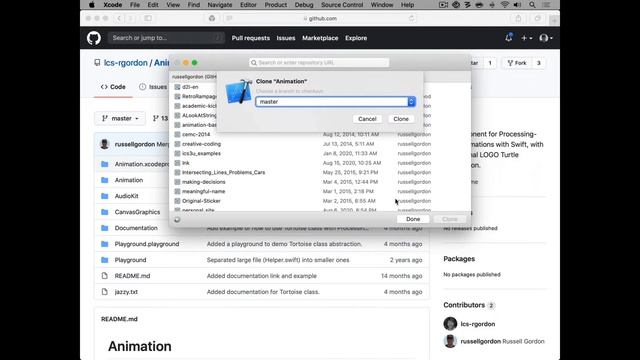640x360 pixels.
Task: Click the russellgordon contributor avatar
Action: (x=450, y=341)
